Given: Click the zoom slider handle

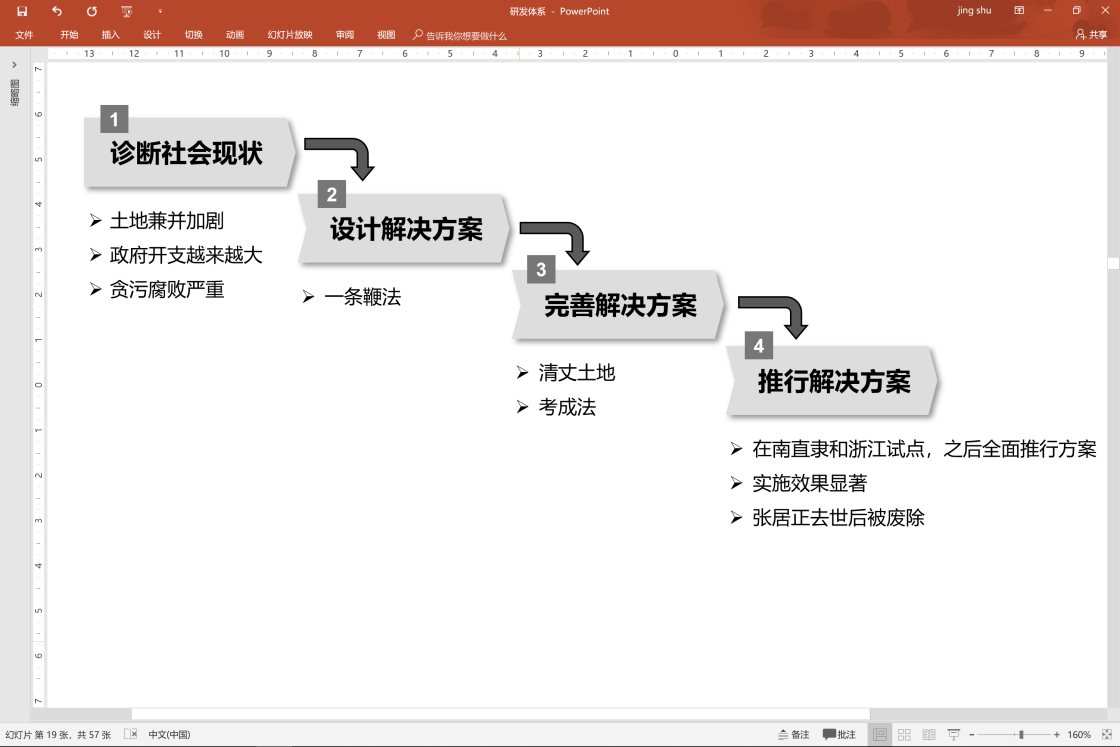Looking at the screenshot, I should click(x=1021, y=734).
